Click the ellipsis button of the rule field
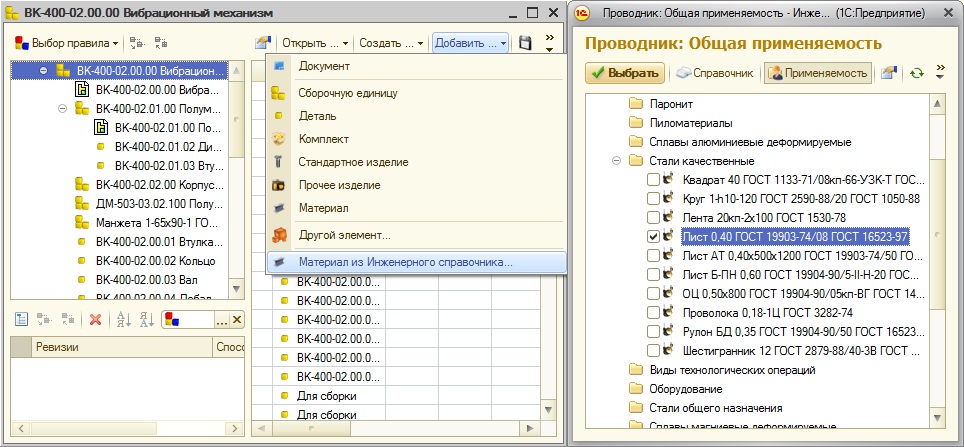Viewport: 964px width, 447px height. pyautogui.click(x=222, y=319)
